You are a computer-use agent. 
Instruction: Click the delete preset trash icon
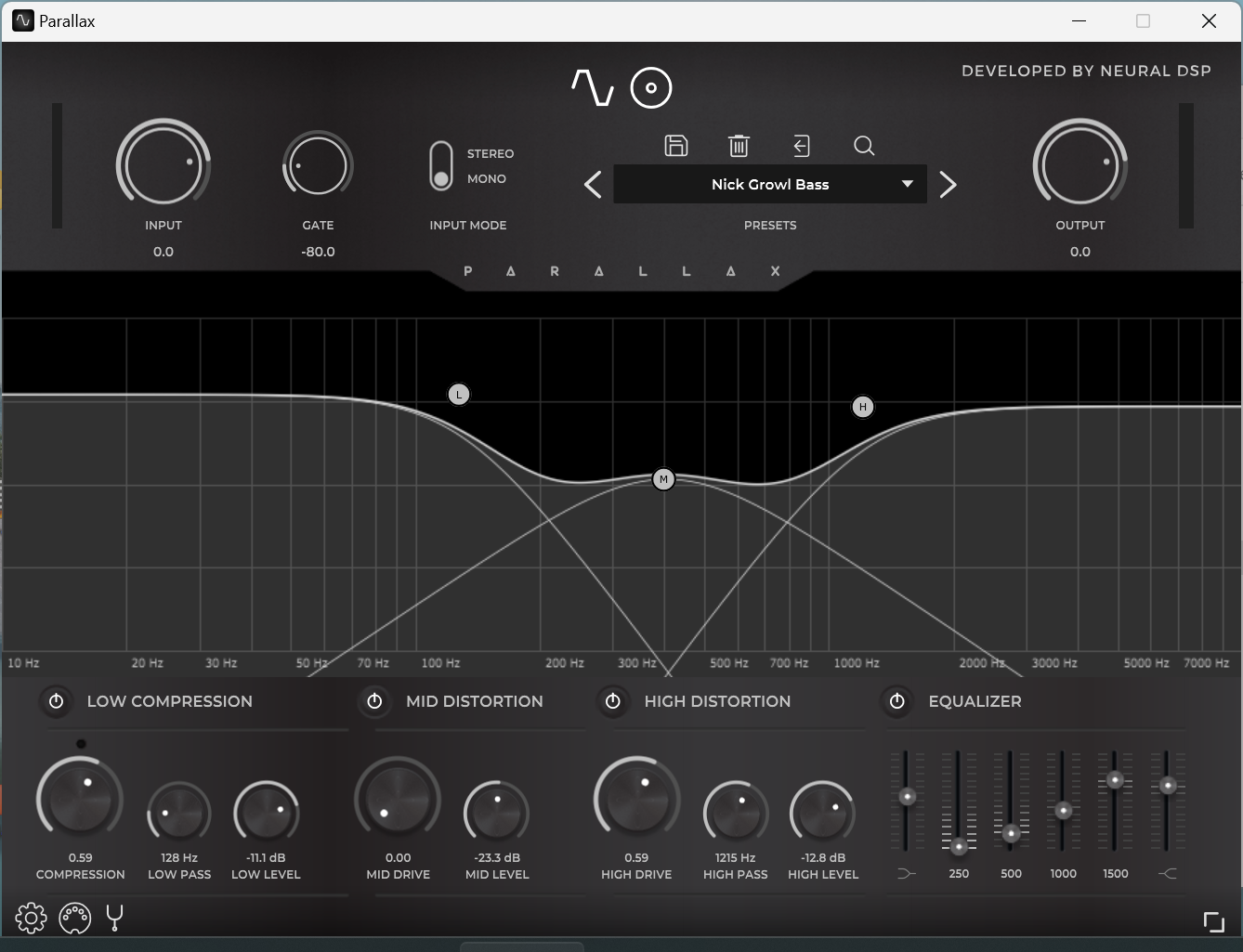coord(739,146)
